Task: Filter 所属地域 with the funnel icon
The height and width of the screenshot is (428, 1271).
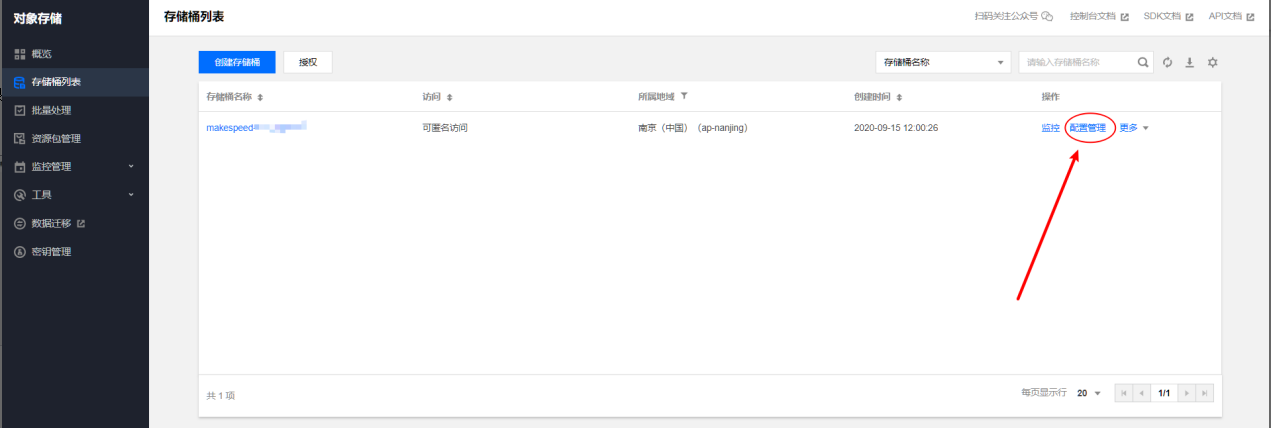Action: [684, 96]
